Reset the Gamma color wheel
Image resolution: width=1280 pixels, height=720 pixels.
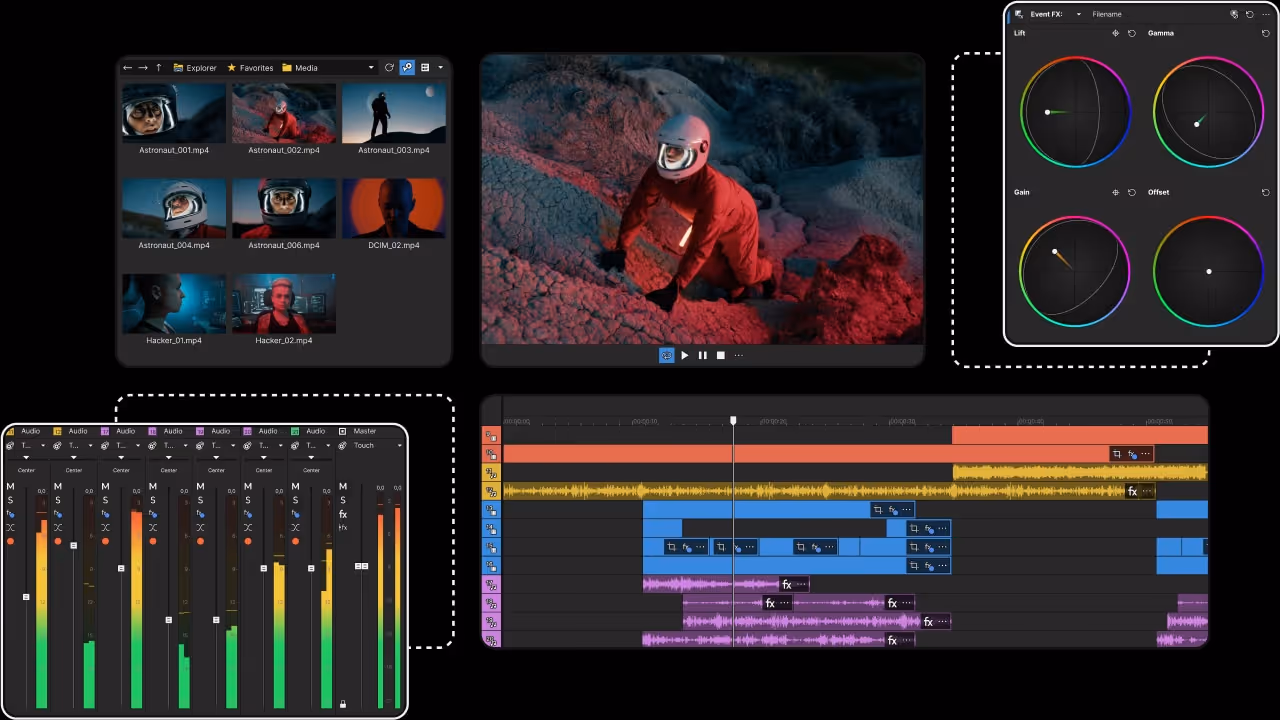(x=1266, y=33)
